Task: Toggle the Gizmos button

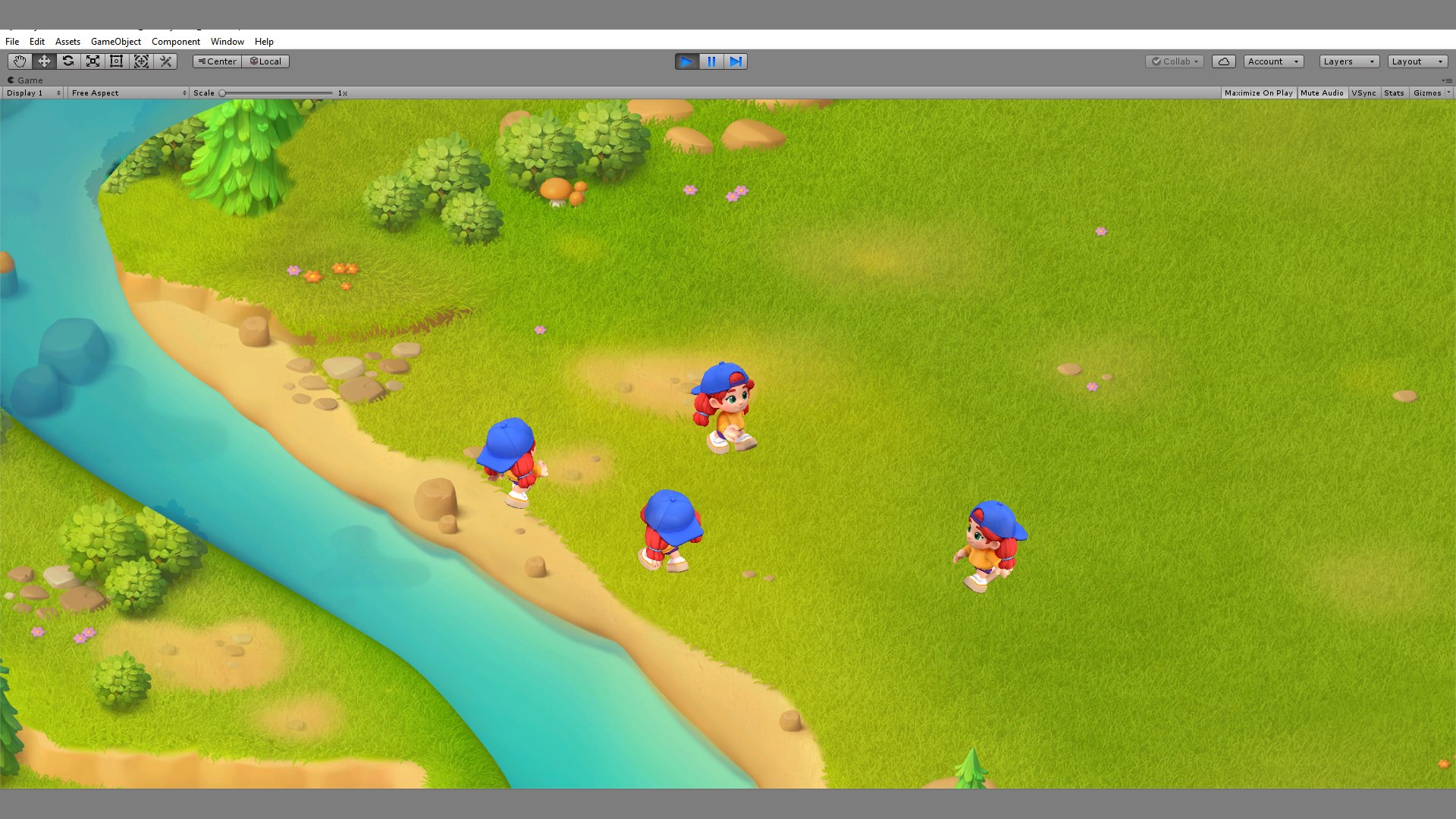Action: (x=1426, y=93)
